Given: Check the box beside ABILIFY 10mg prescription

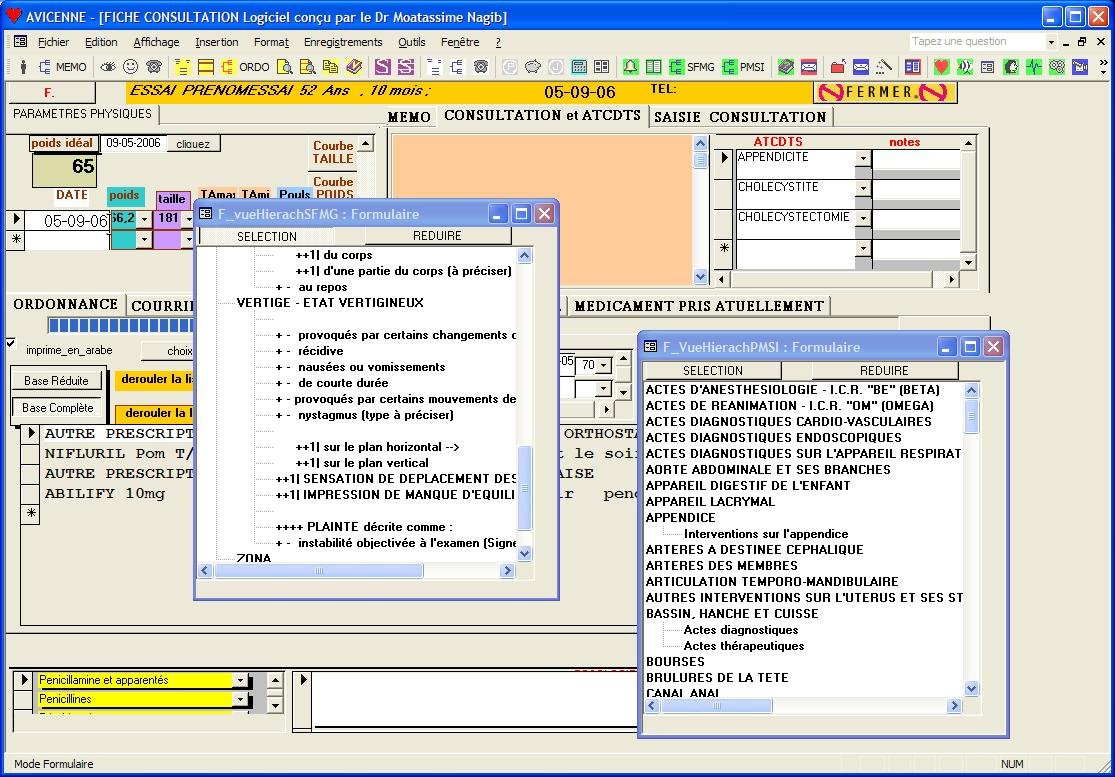Looking at the screenshot, I should pyautogui.click(x=30, y=493).
